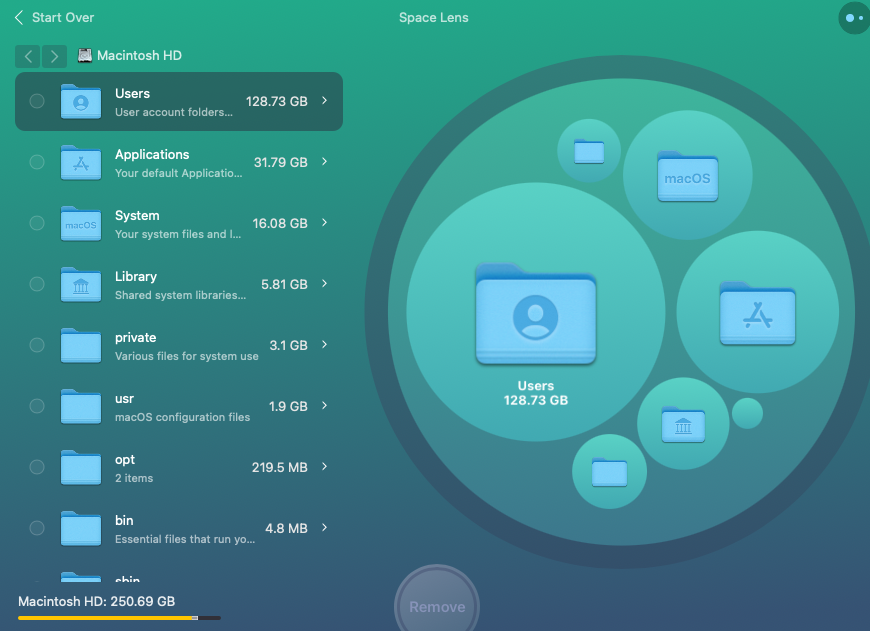
Task: Click the Library folder icon in list
Action: tap(81, 285)
